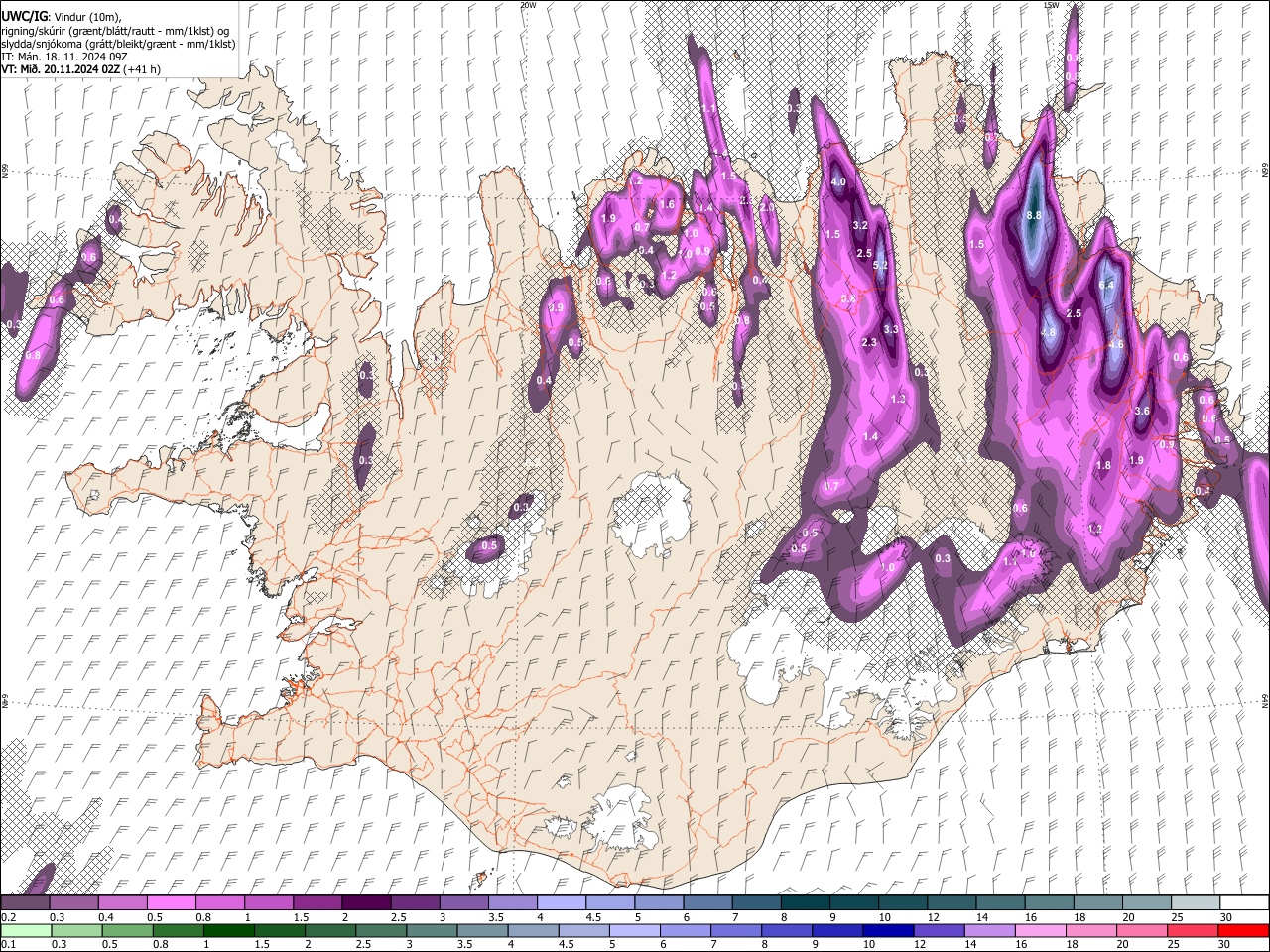Click the dark teal snow swatch labeled 9
The width and height of the screenshot is (1270, 952).
click(x=853, y=902)
